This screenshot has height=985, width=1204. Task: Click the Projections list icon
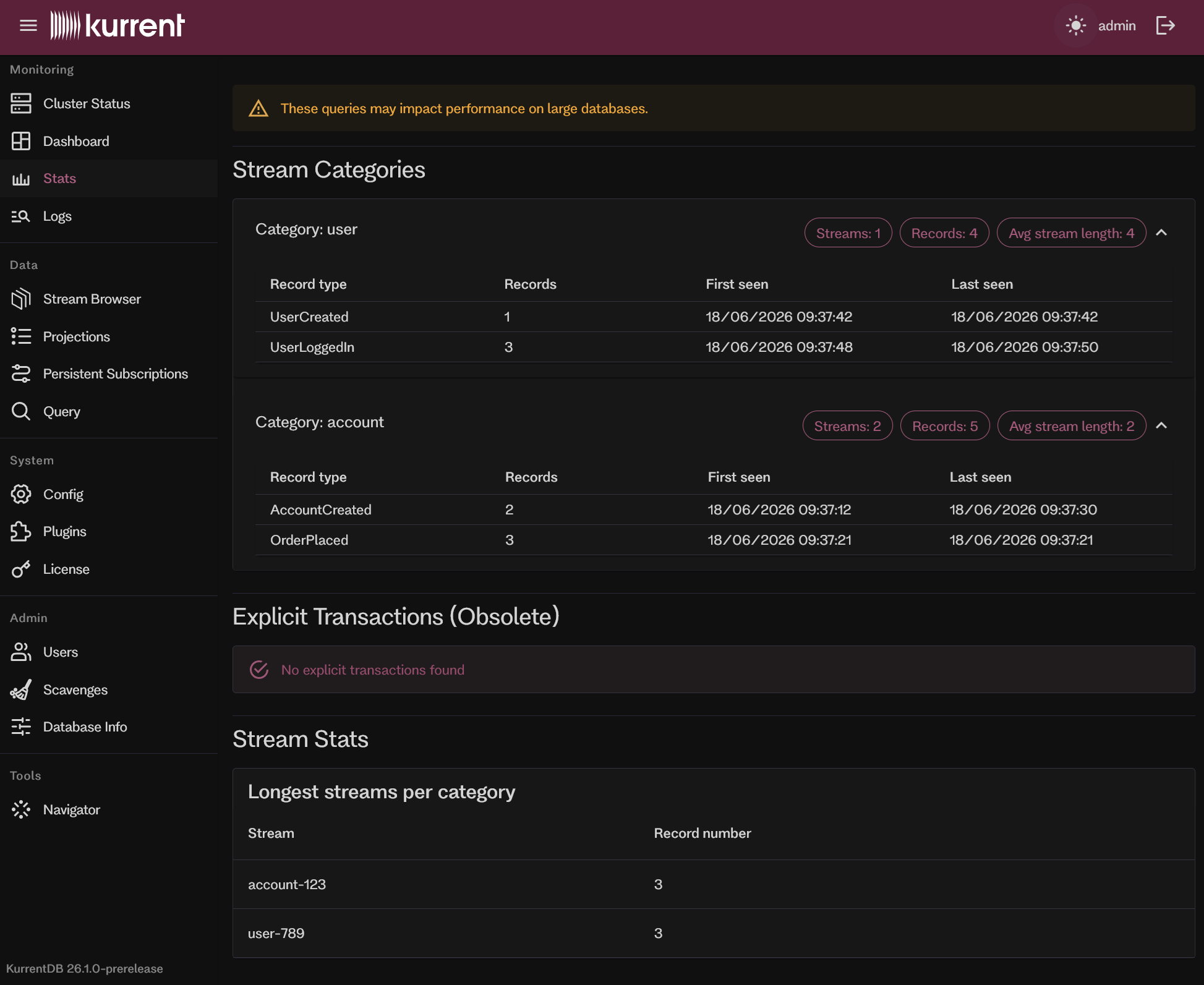point(21,336)
